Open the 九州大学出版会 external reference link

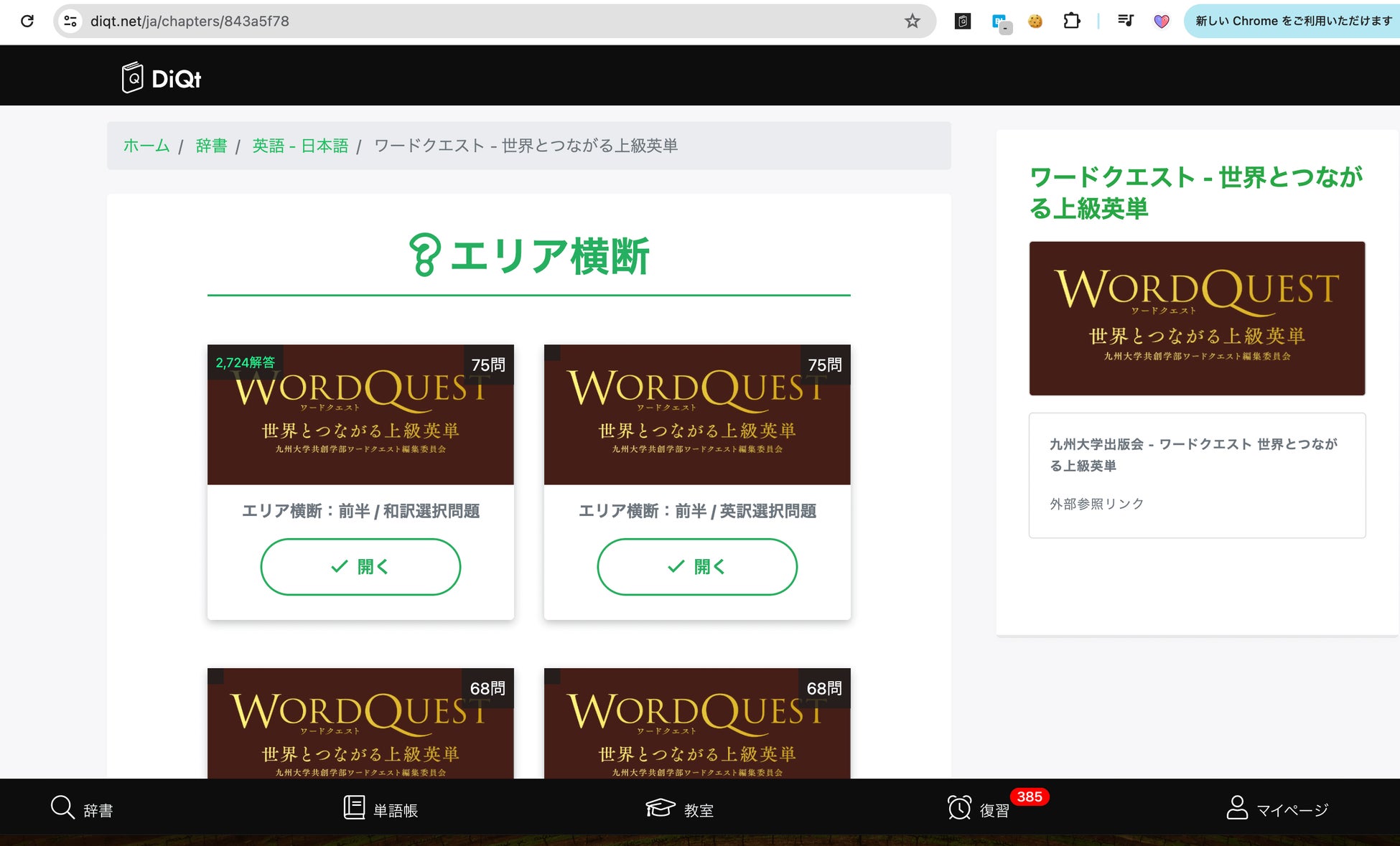1193,454
